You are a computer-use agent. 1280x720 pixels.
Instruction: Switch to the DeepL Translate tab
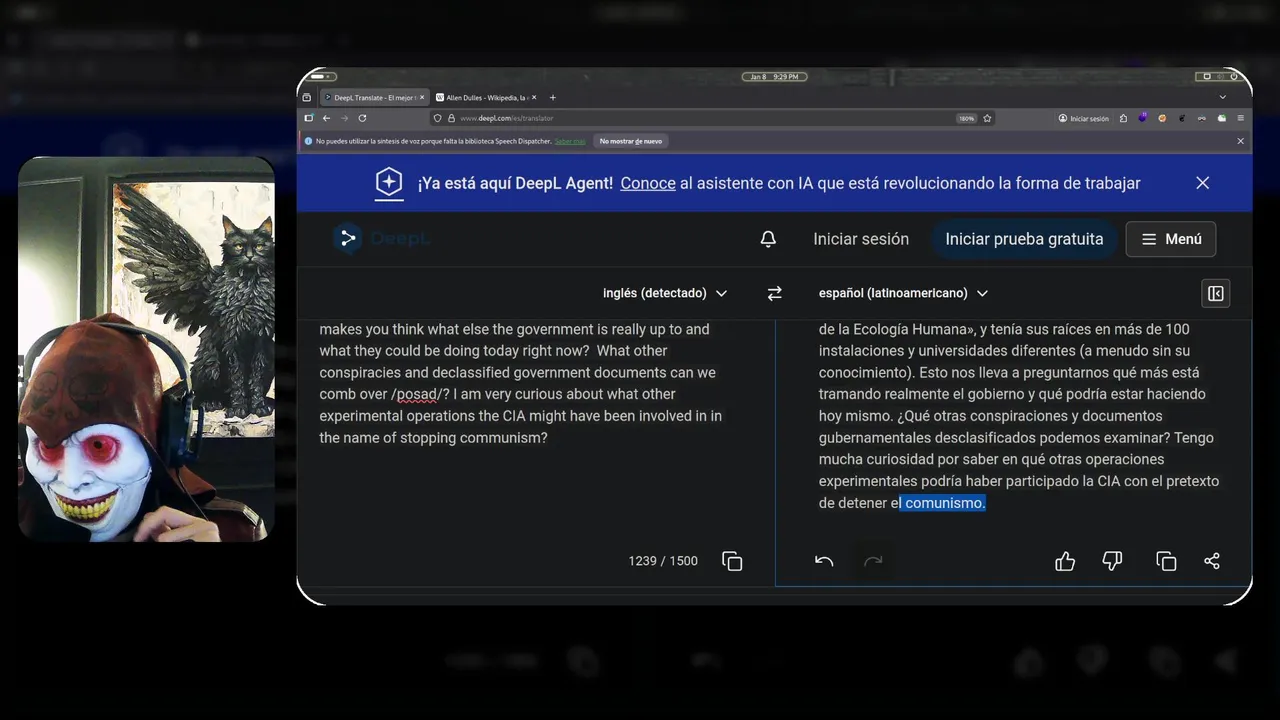click(x=375, y=97)
